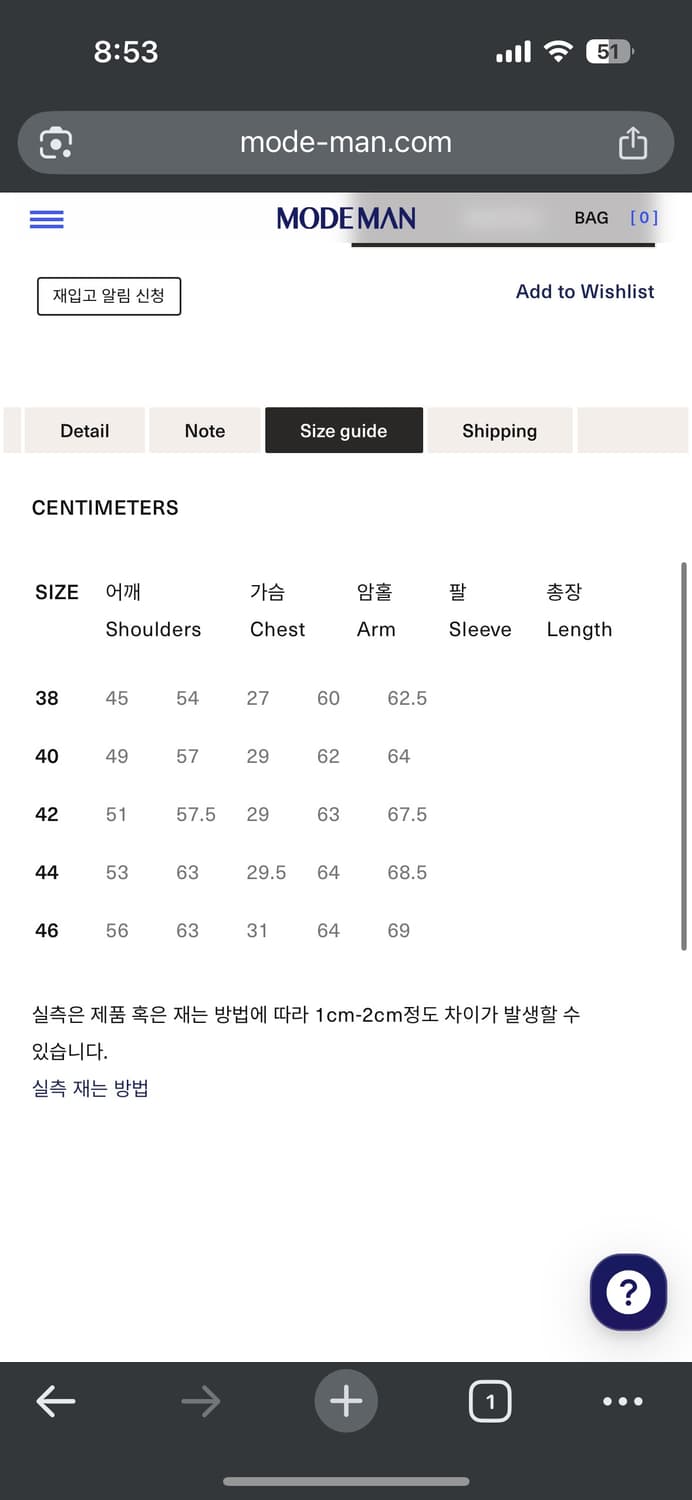View the shopping BAG
692x1500 pixels.
point(592,218)
